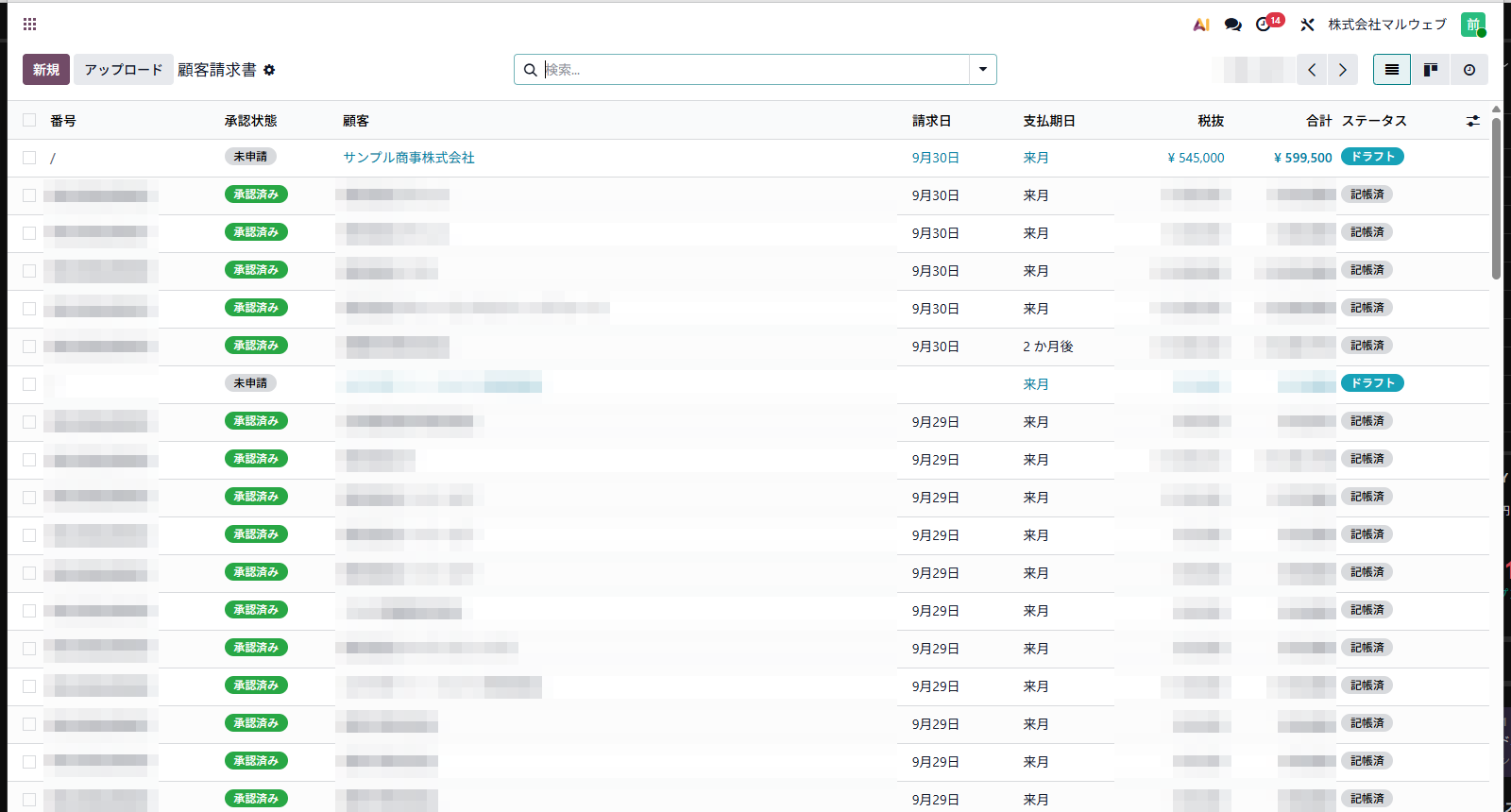Image resolution: width=1511 pixels, height=812 pixels.
Task: Open the debug tools wrench icon
Action: (x=1307, y=25)
